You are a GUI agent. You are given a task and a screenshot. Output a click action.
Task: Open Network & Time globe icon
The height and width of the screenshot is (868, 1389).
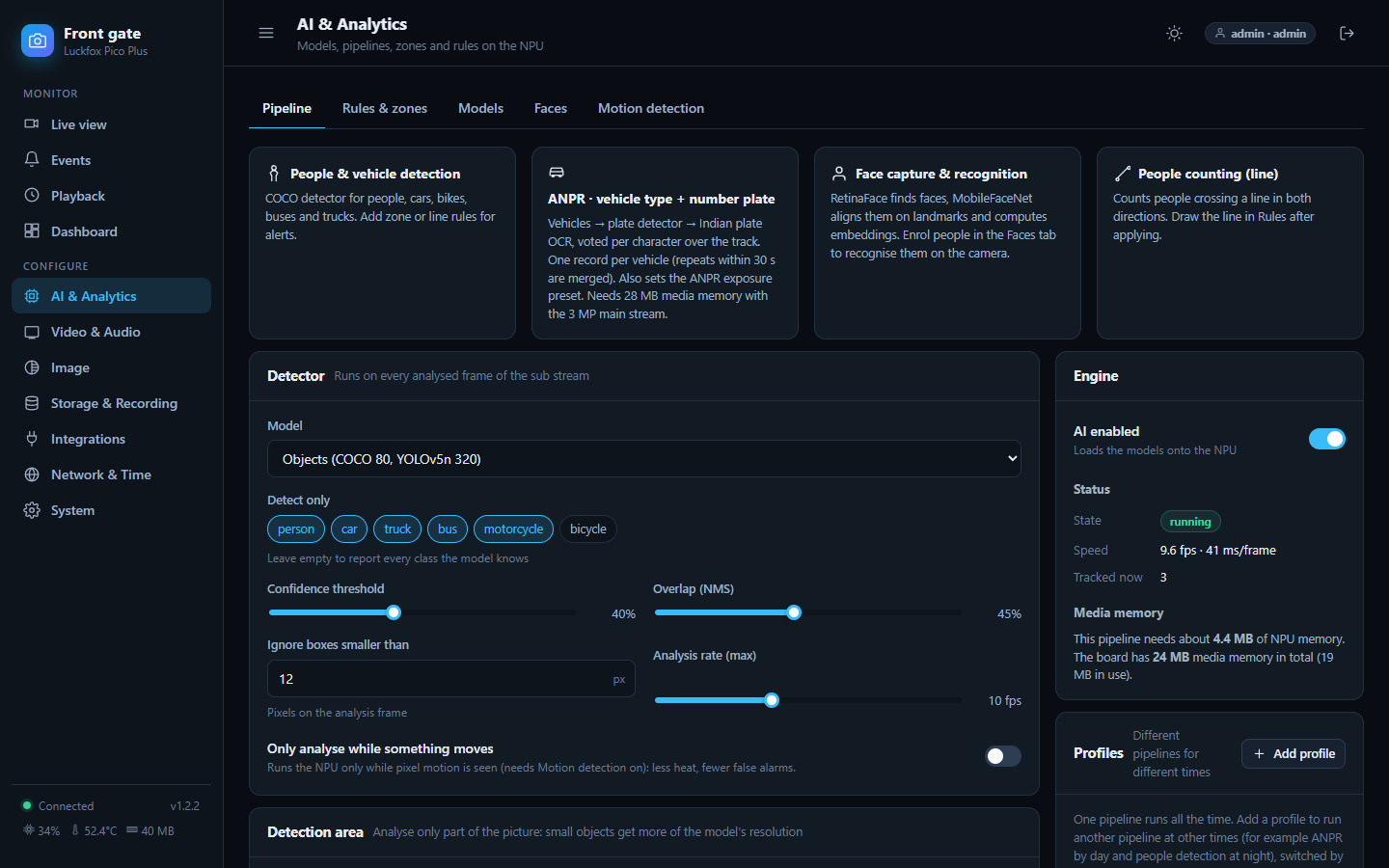pos(32,475)
